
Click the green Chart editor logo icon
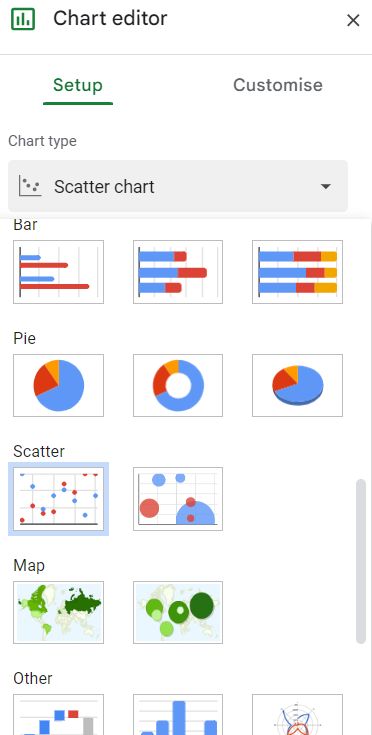pyautogui.click(x=23, y=19)
